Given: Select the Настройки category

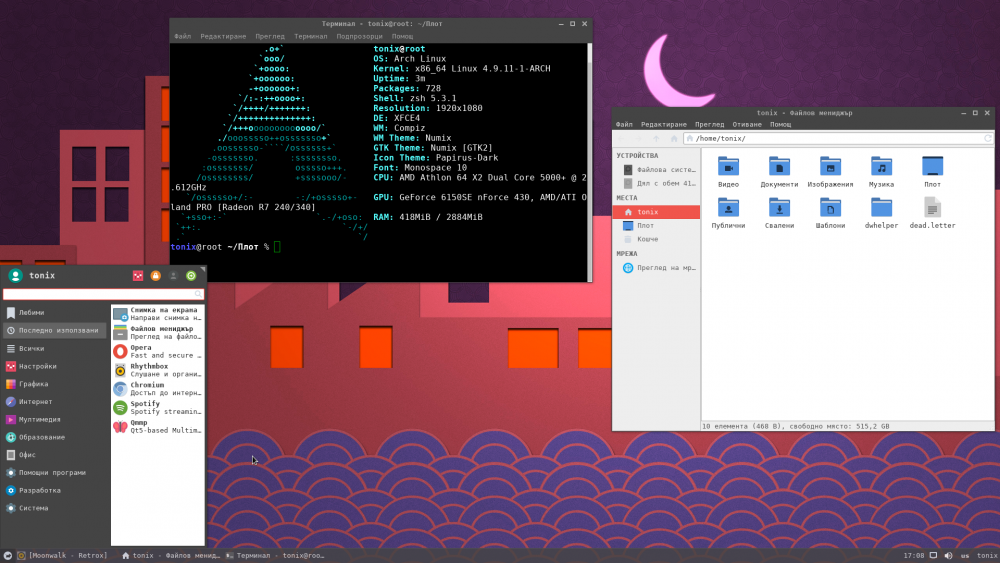Looking at the screenshot, I should 55,366.
